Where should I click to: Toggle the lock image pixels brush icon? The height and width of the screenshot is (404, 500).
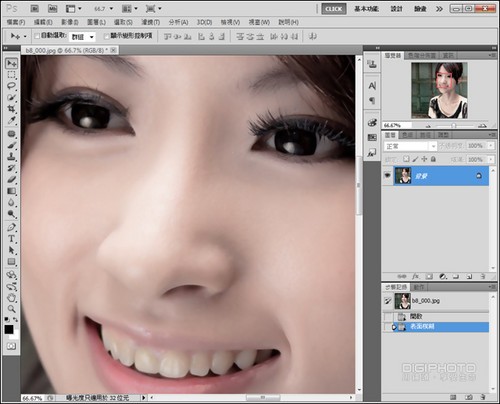(415, 159)
